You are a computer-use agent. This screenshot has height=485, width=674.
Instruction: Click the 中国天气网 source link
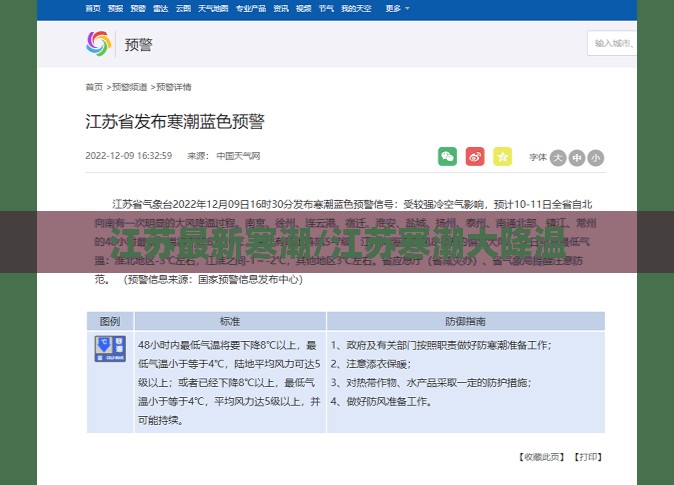pos(238,156)
